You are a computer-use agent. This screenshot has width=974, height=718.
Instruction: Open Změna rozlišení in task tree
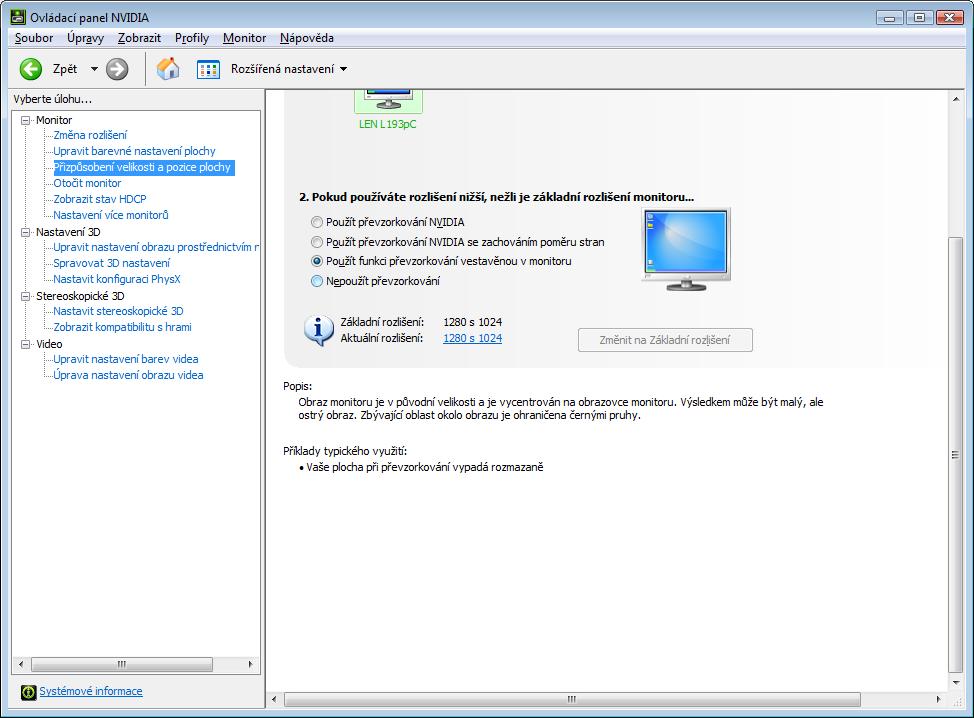tap(90, 135)
